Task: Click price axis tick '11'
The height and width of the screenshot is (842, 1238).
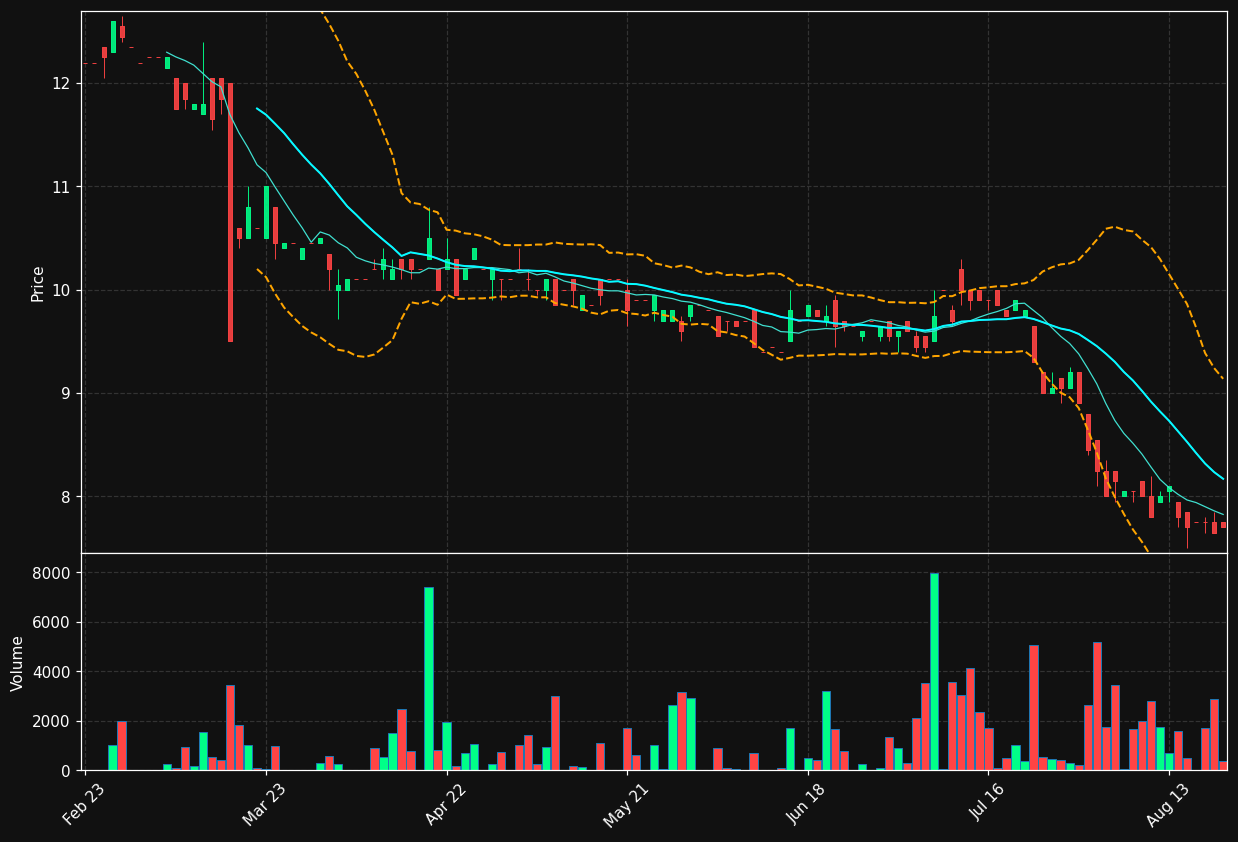Action: [62, 187]
